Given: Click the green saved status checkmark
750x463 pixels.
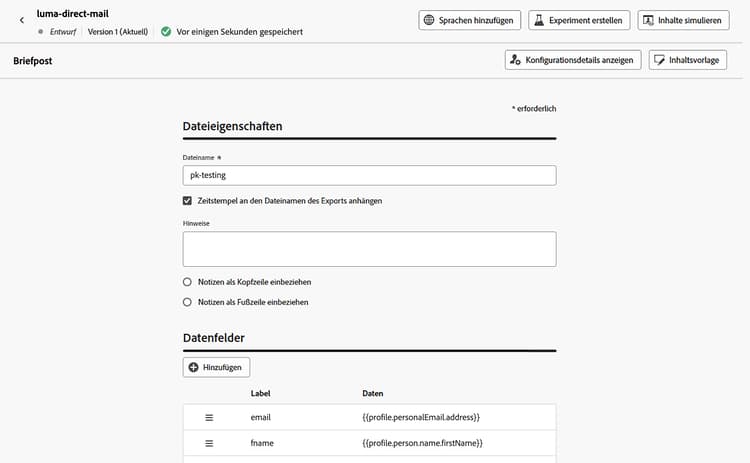Looking at the screenshot, I should point(166,32).
